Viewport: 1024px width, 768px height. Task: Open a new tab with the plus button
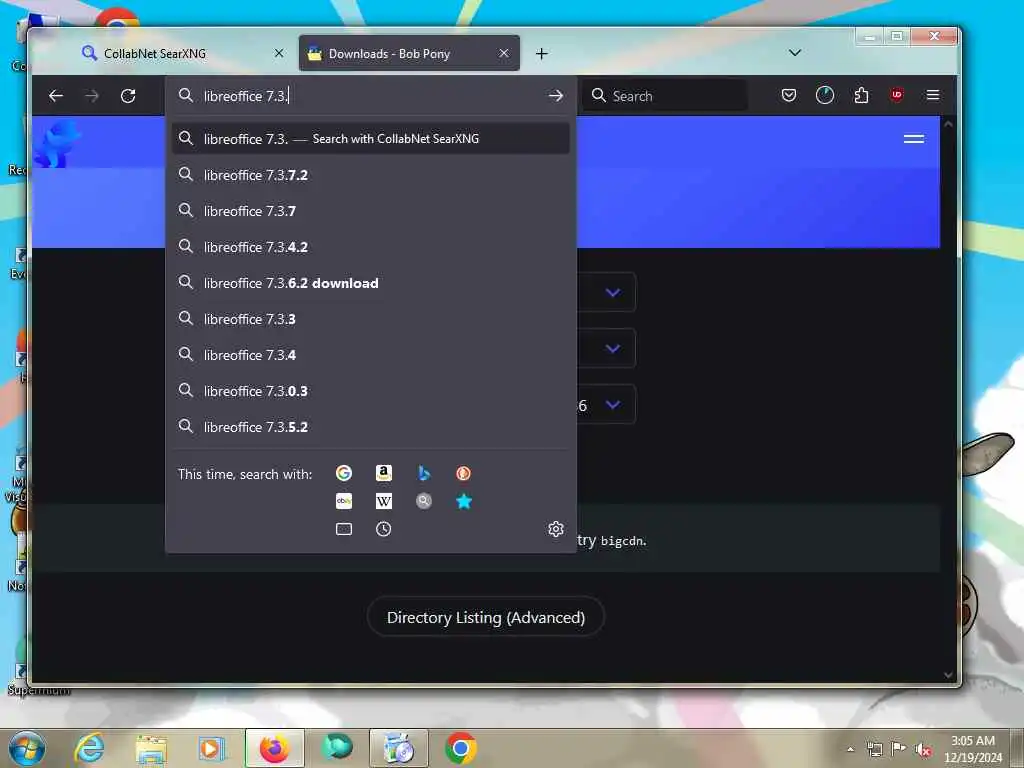[541, 54]
